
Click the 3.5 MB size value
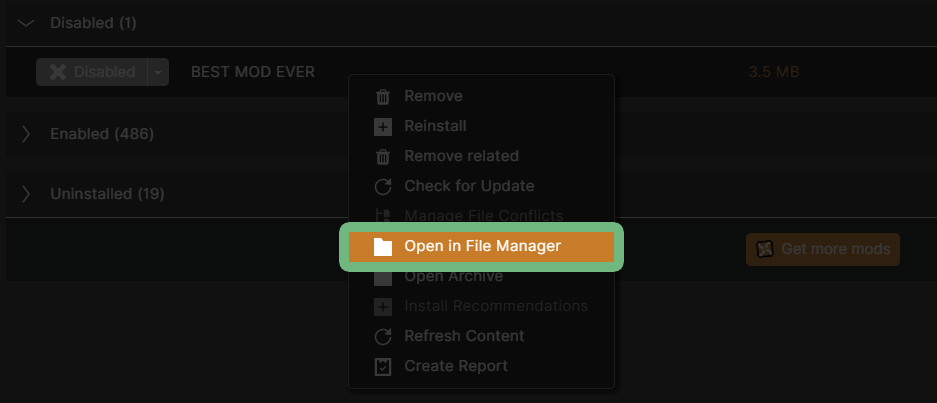(x=773, y=72)
